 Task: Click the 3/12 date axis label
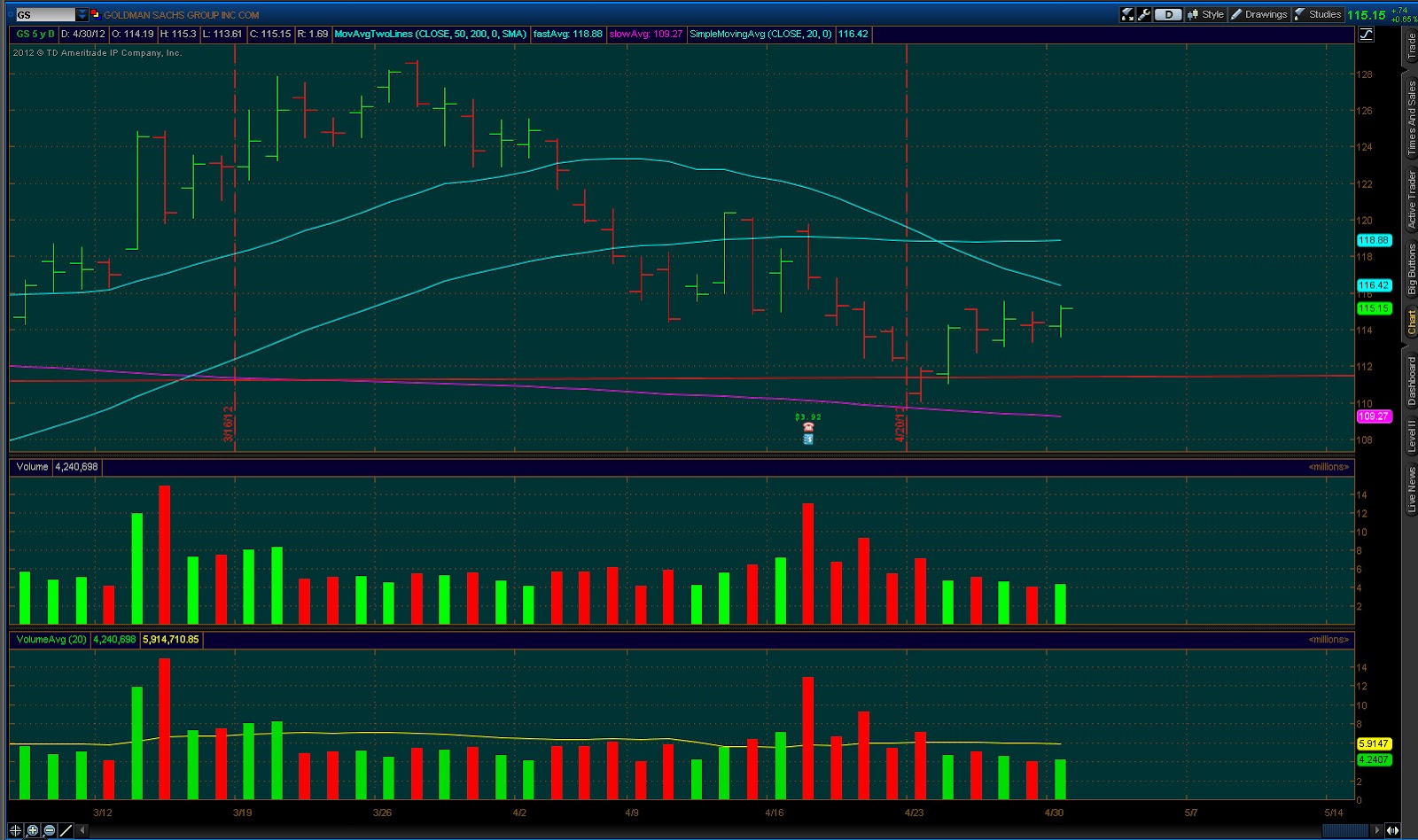click(x=102, y=813)
